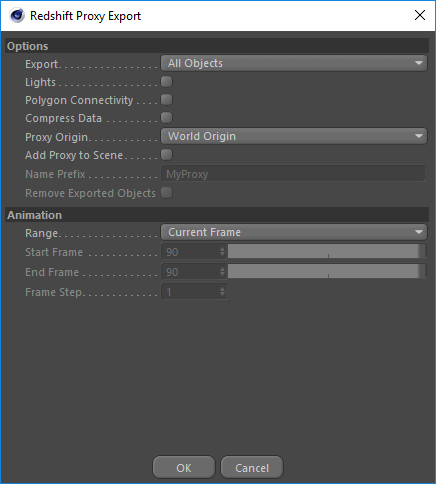Check Add Proxy to Scene
Image resolution: width=436 pixels, height=484 pixels.
(166, 155)
